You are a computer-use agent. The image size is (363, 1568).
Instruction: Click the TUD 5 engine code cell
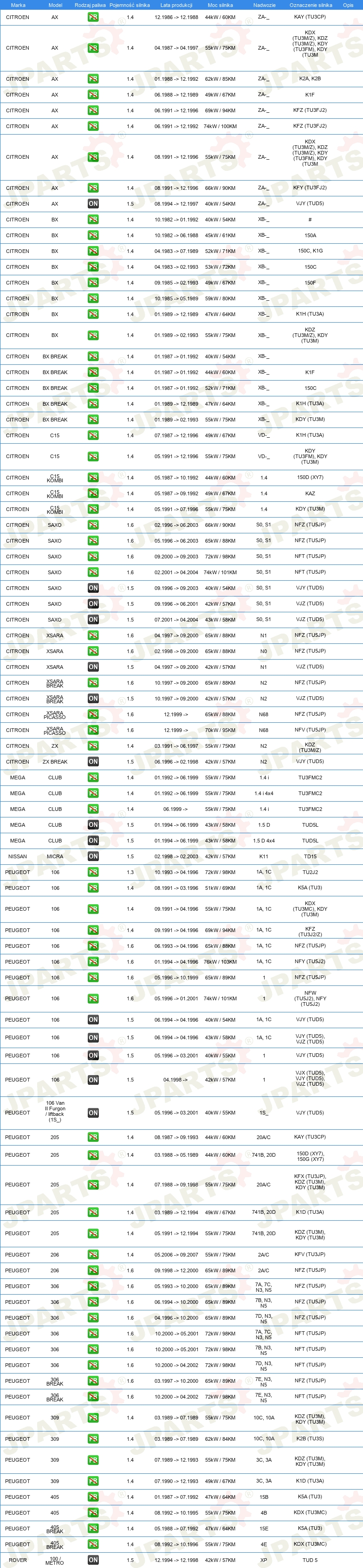point(310,1560)
